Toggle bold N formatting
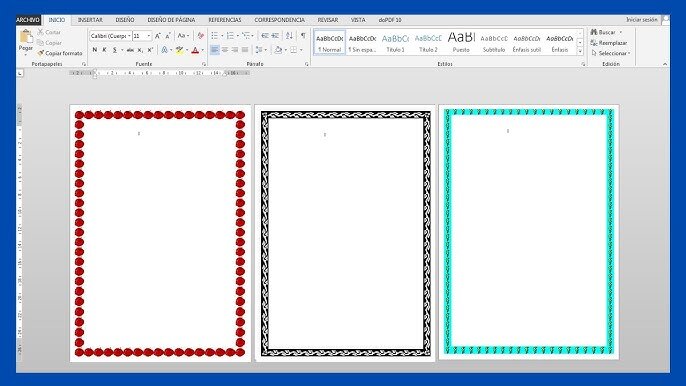Screen dimensions: 686x386 [x=94, y=50]
